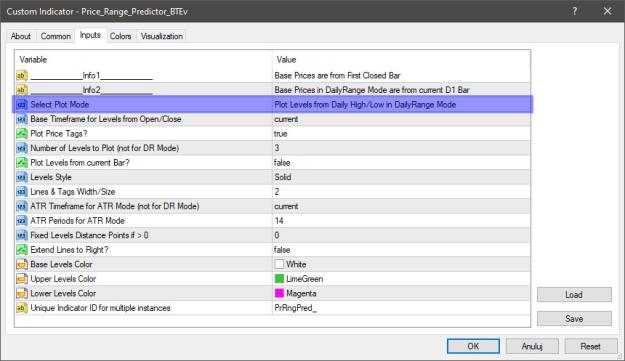Open the About tab
625x361 pixels.
(21, 36)
